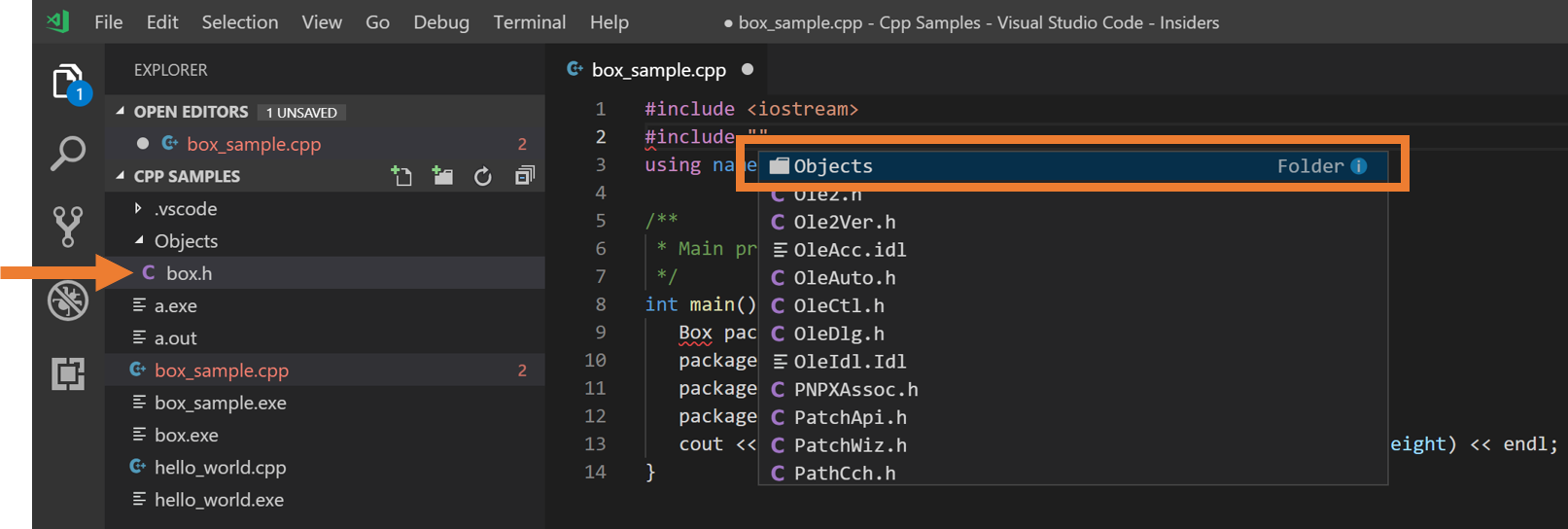Open hello_world.cpp from the explorer
This screenshot has width=1568, height=529.
[220, 468]
